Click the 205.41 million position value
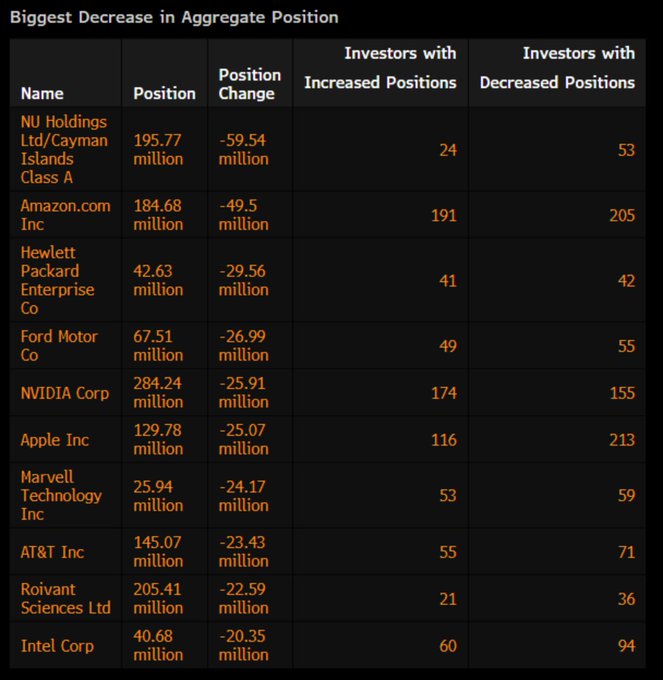The height and width of the screenshot is (680, 663). pos(158,598)
